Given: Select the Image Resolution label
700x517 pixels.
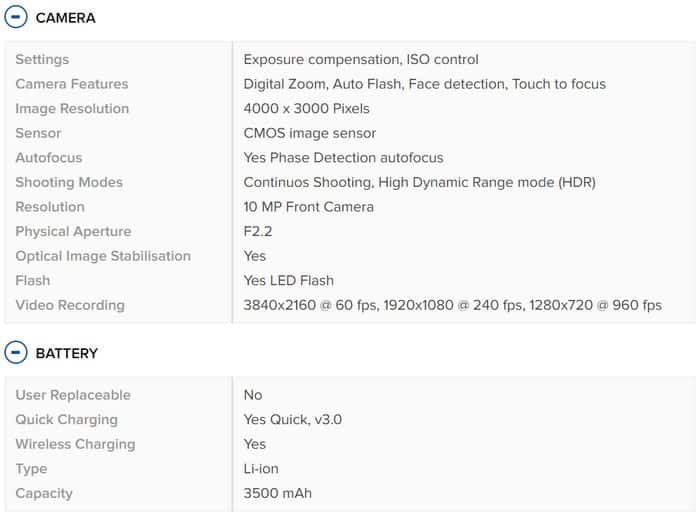Looking at the screenshot, I should tap(72, 109).
